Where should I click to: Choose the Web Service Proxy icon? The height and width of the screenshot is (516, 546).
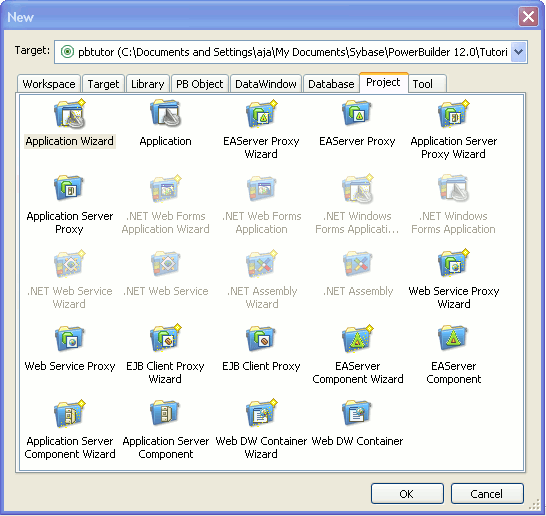[x=69, y=338]
